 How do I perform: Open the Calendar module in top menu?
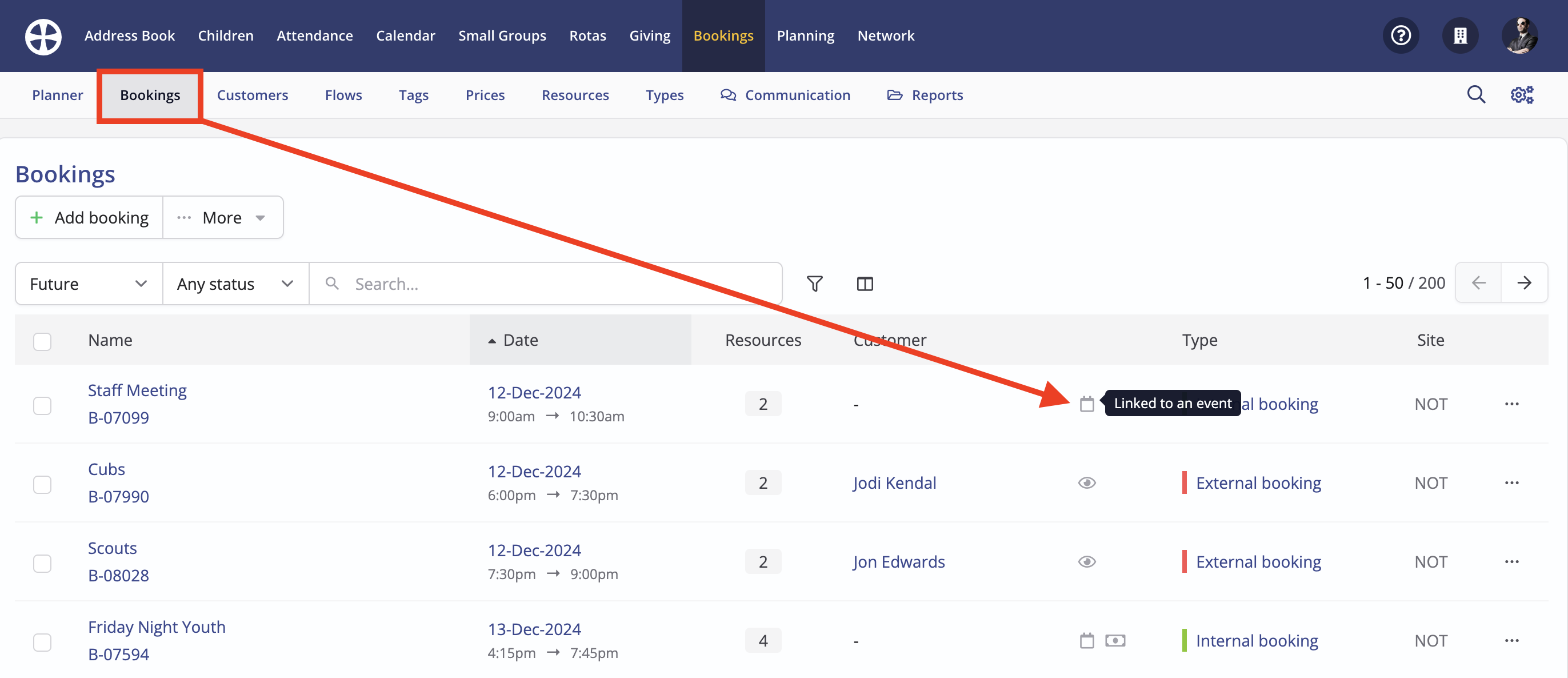pos(405,36)
